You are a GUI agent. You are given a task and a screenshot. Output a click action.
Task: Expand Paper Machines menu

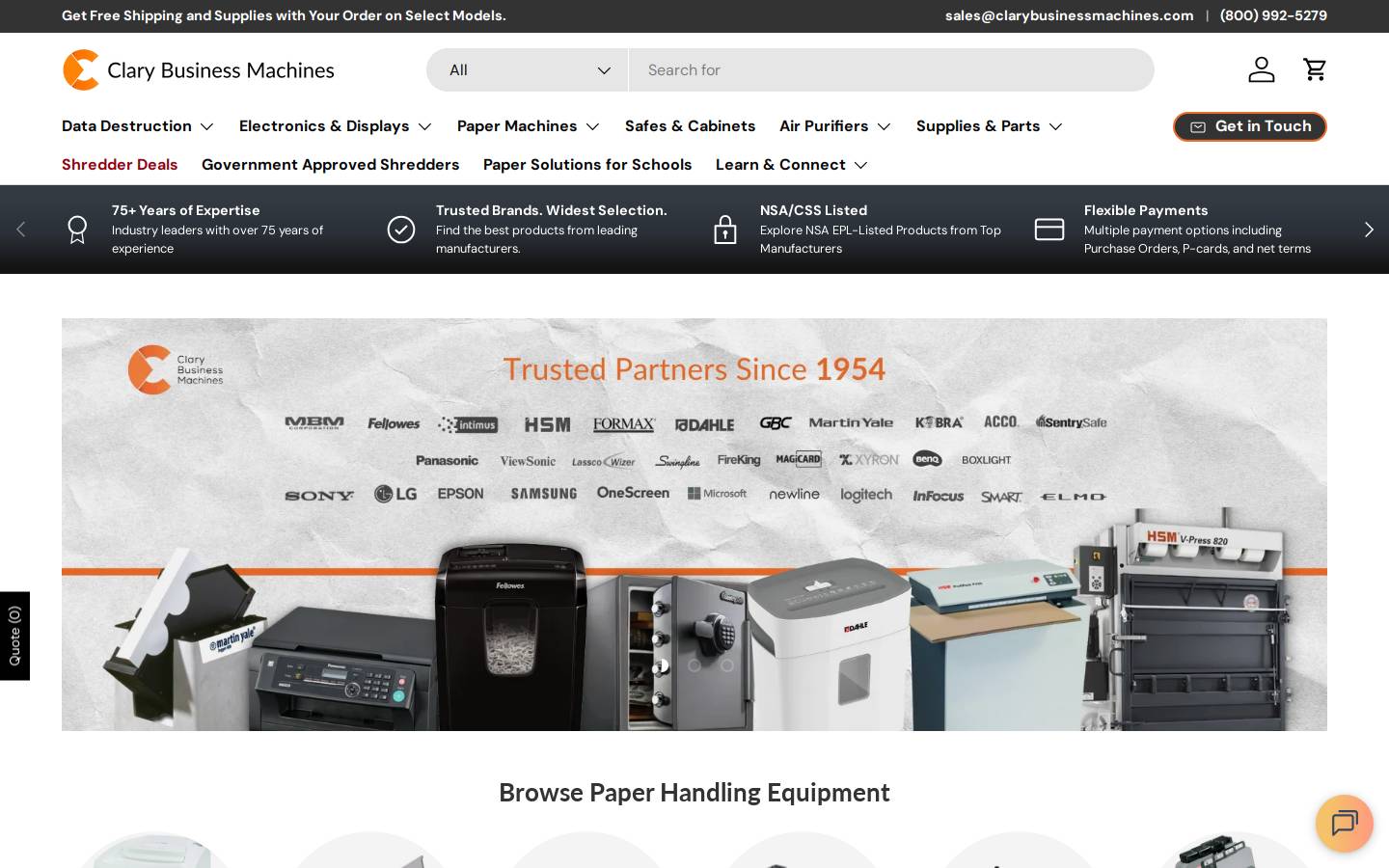pyautogui.click(x=529, y=126)
